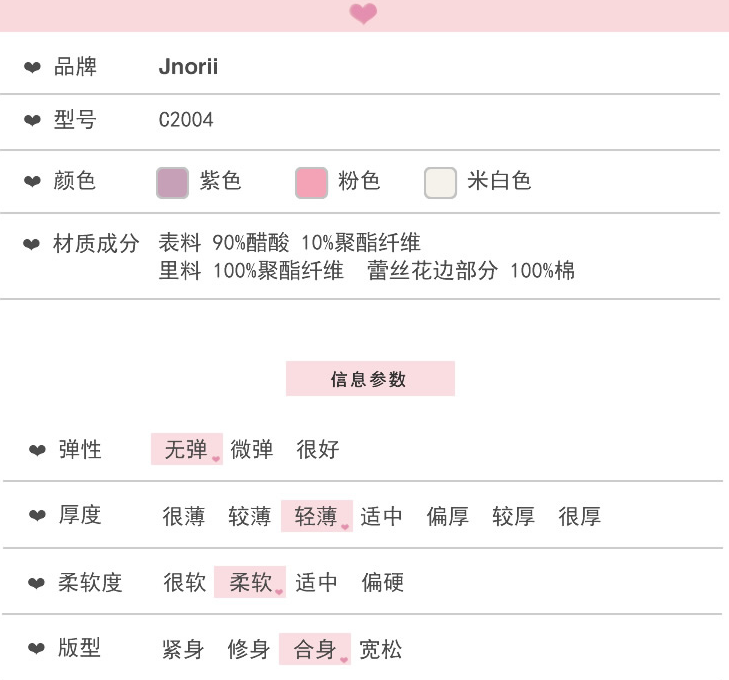Select the purple 紫色 color swatch
This screenshot has height=680, width=729.
[173, 182]
